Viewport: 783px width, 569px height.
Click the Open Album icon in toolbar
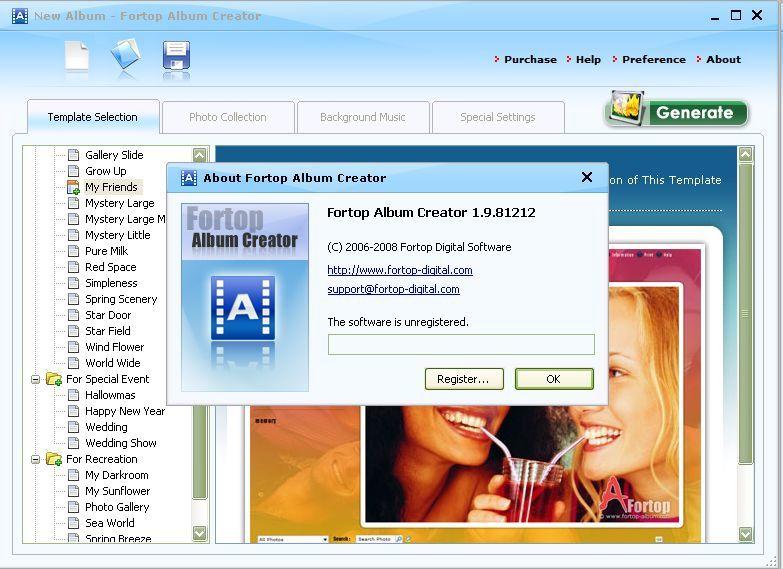pos(125,54)
